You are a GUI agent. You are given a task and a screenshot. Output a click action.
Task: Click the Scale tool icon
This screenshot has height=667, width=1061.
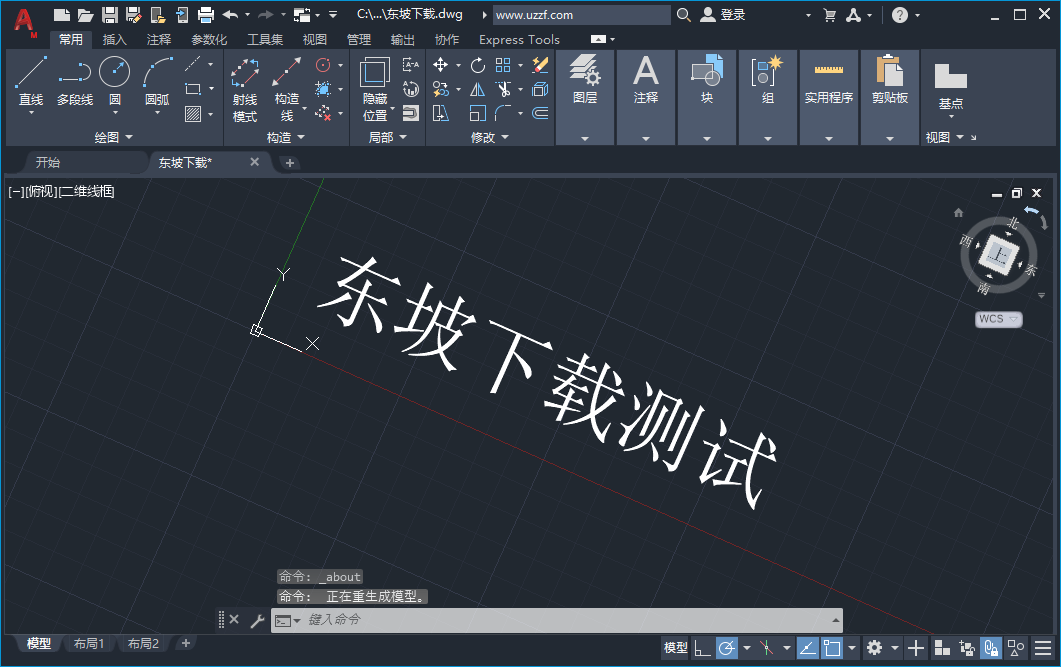[x=478, y=113]
